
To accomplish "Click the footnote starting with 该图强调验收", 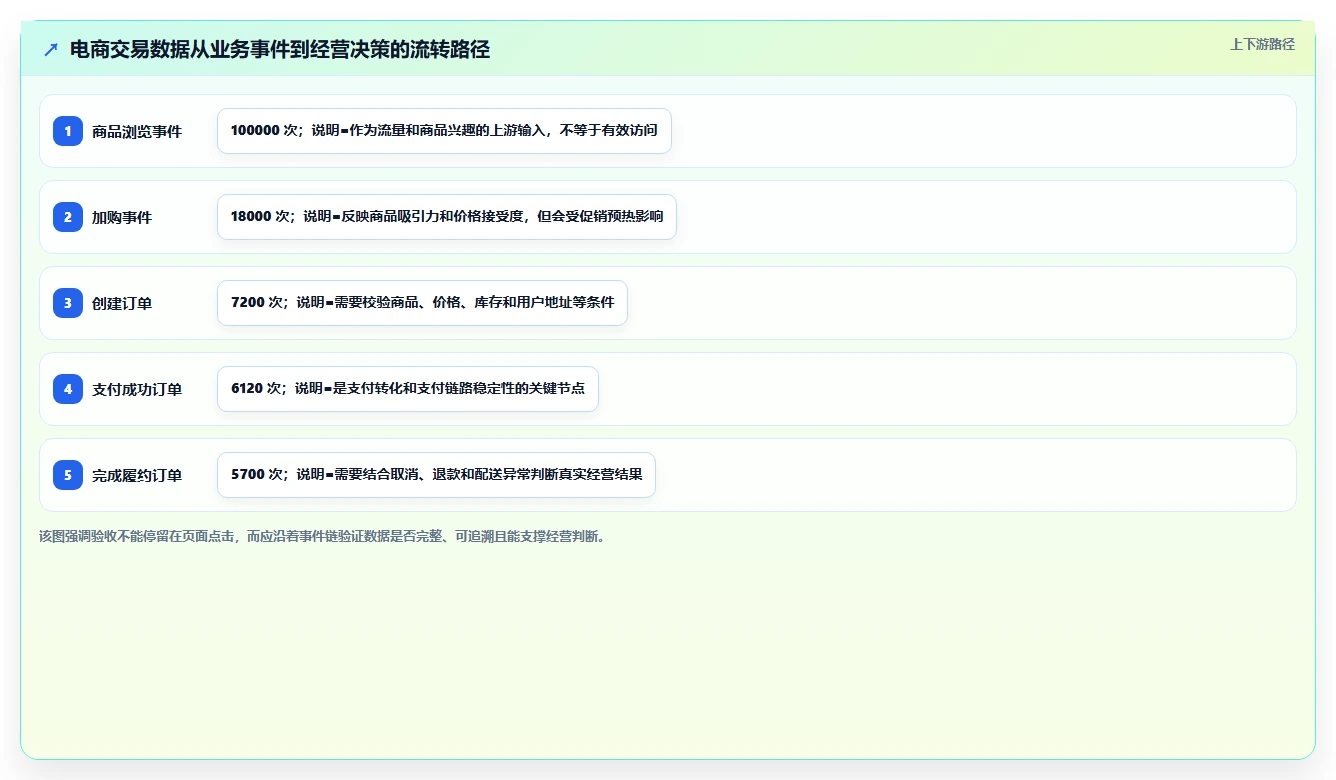I will coord(322,536).
